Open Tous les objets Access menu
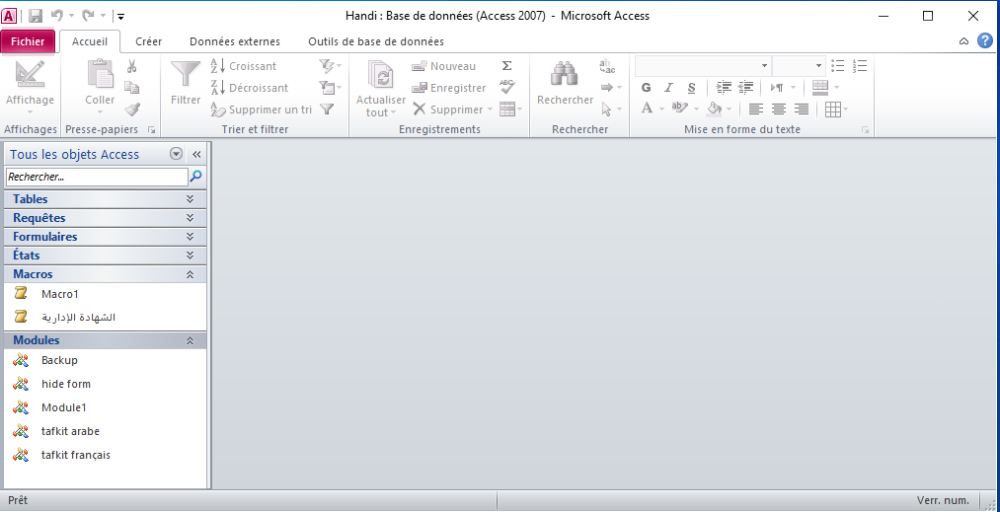Image resolution: width=1000 pixels, height=512 pixels. (176, 154)
